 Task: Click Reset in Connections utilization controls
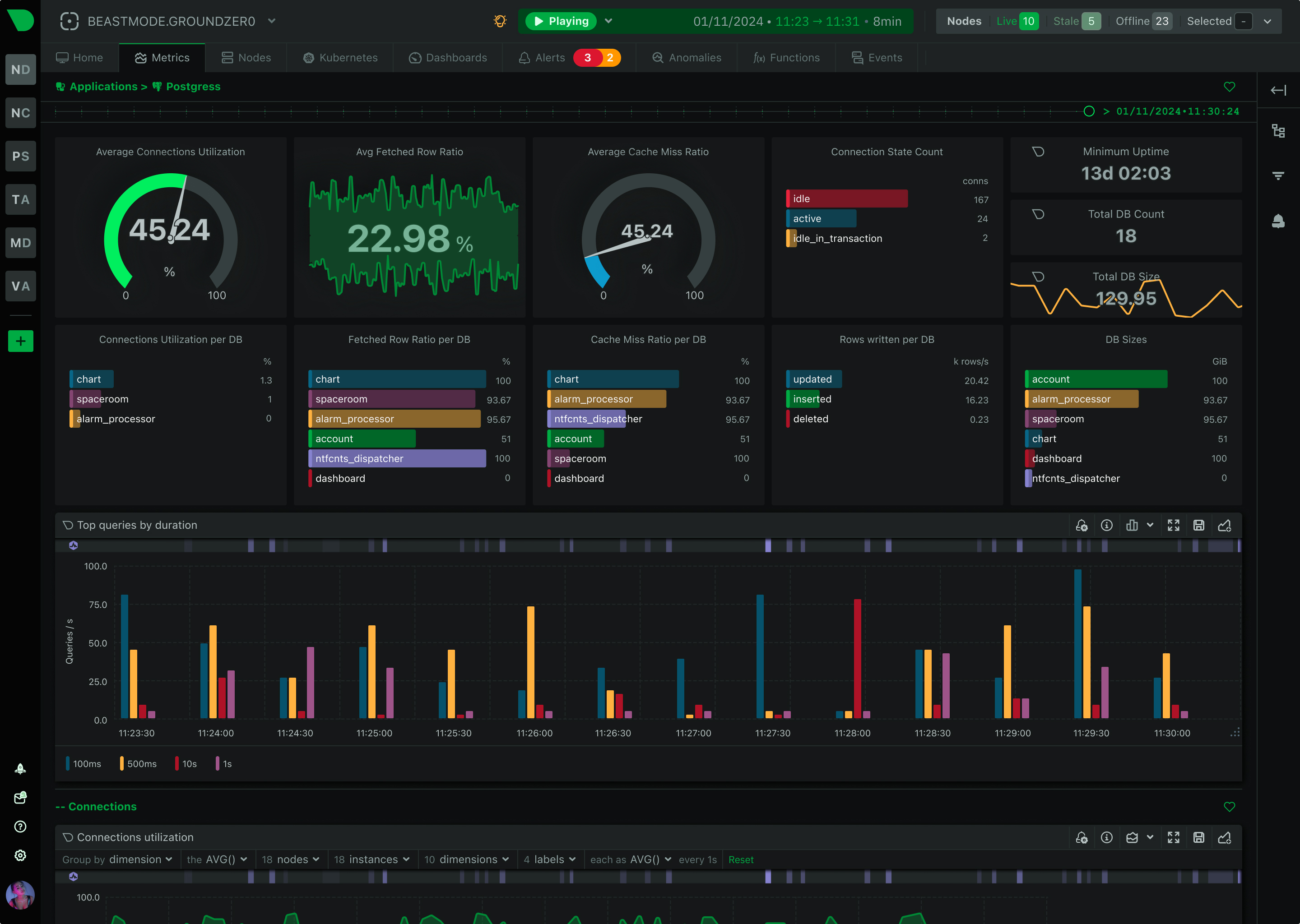pos(741,859)
